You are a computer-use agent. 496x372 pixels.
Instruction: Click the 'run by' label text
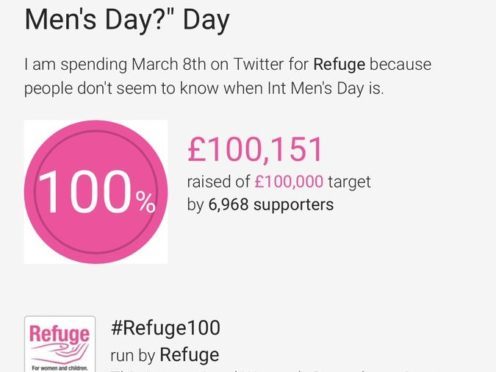pyautogui.click(x=133, y=355)
